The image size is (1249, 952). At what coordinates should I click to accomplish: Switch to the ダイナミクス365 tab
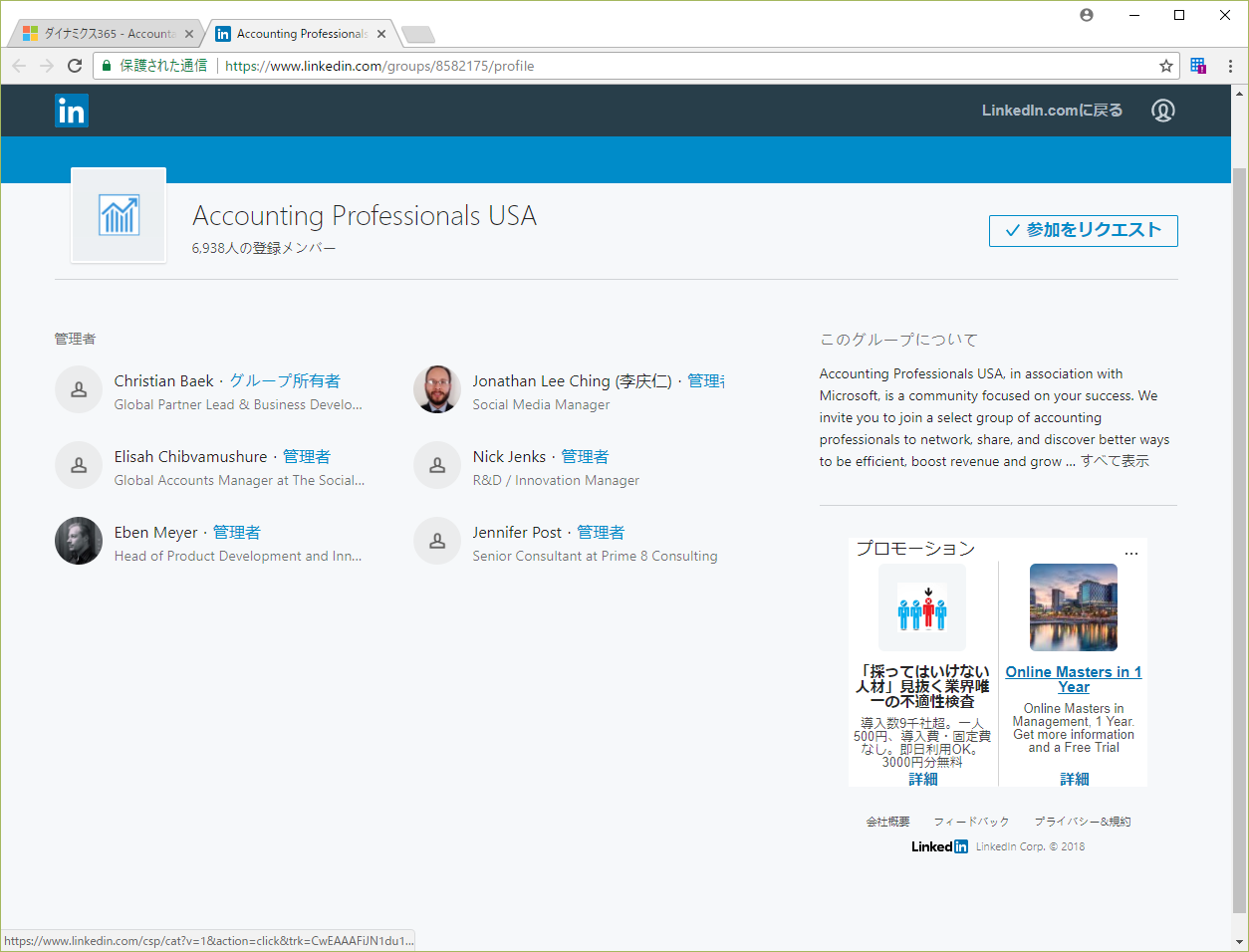coord(105,34)
